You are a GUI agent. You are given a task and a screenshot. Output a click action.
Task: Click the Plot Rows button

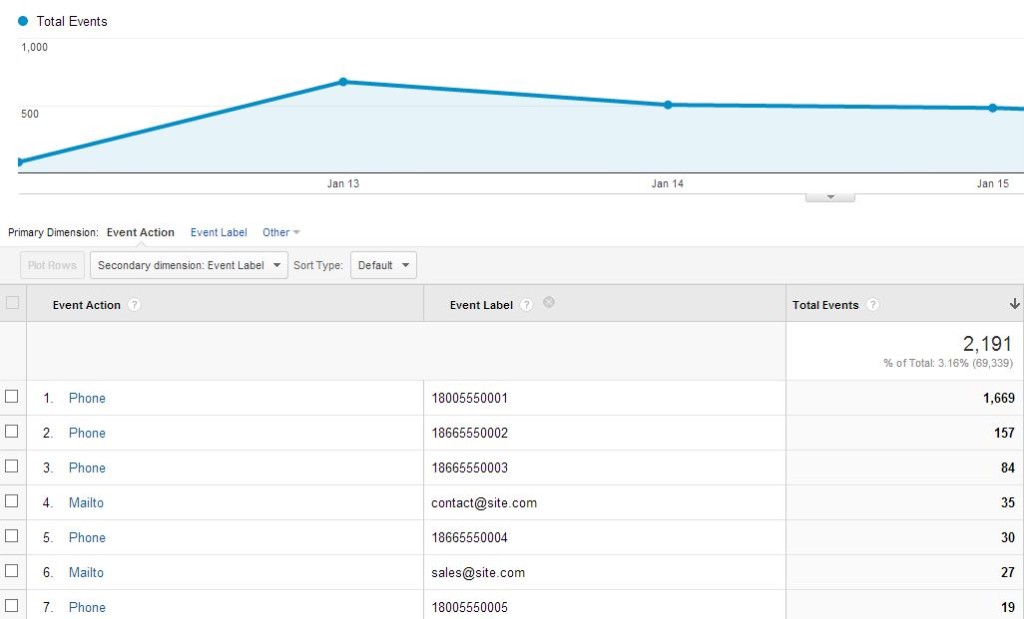pyautogui.click(x=51, y=266)
